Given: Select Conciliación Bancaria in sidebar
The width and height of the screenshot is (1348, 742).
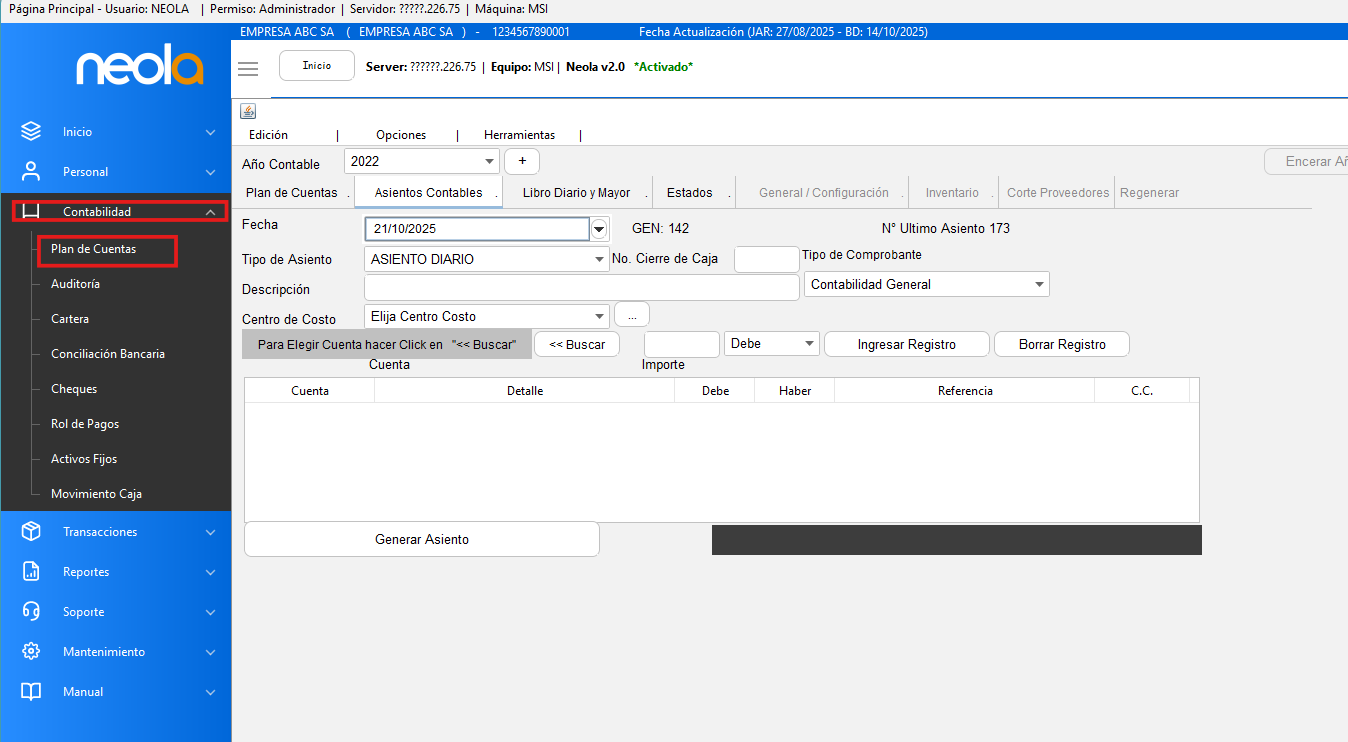Looking at the screenshot, I should pos(108,354).
